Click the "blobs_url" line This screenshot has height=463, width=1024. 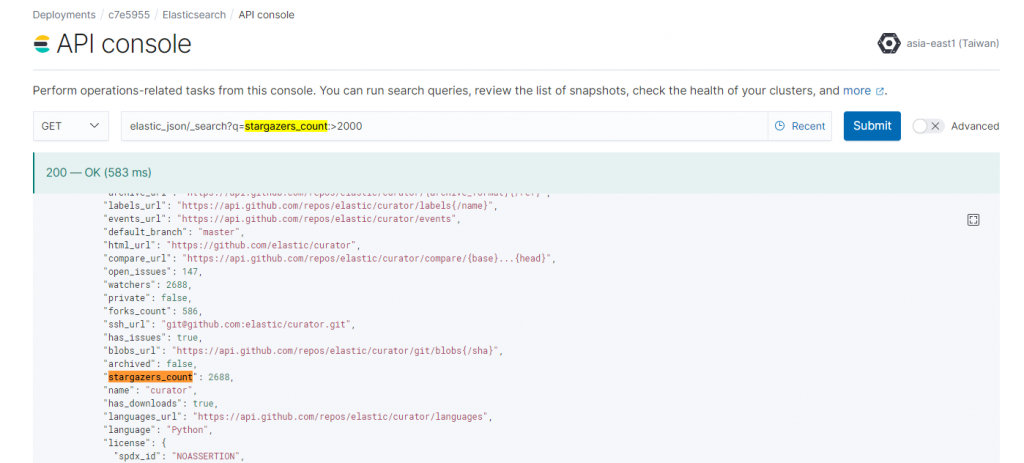click(304, 351)
